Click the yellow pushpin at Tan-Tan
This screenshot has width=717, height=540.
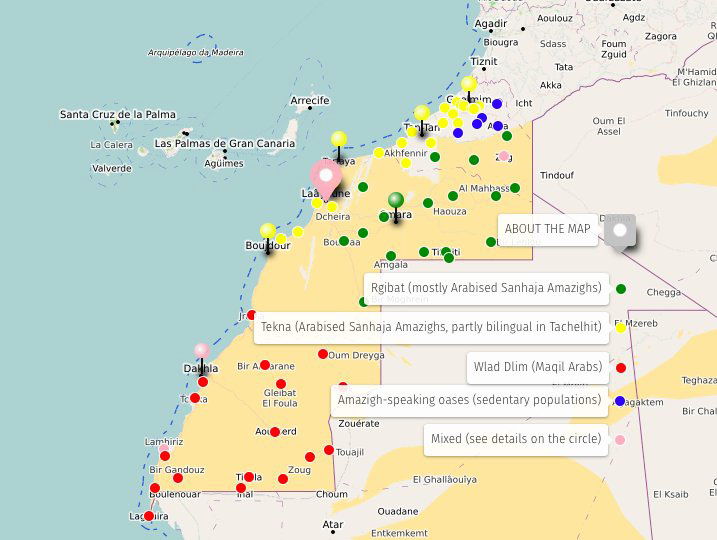click(422, 113)
